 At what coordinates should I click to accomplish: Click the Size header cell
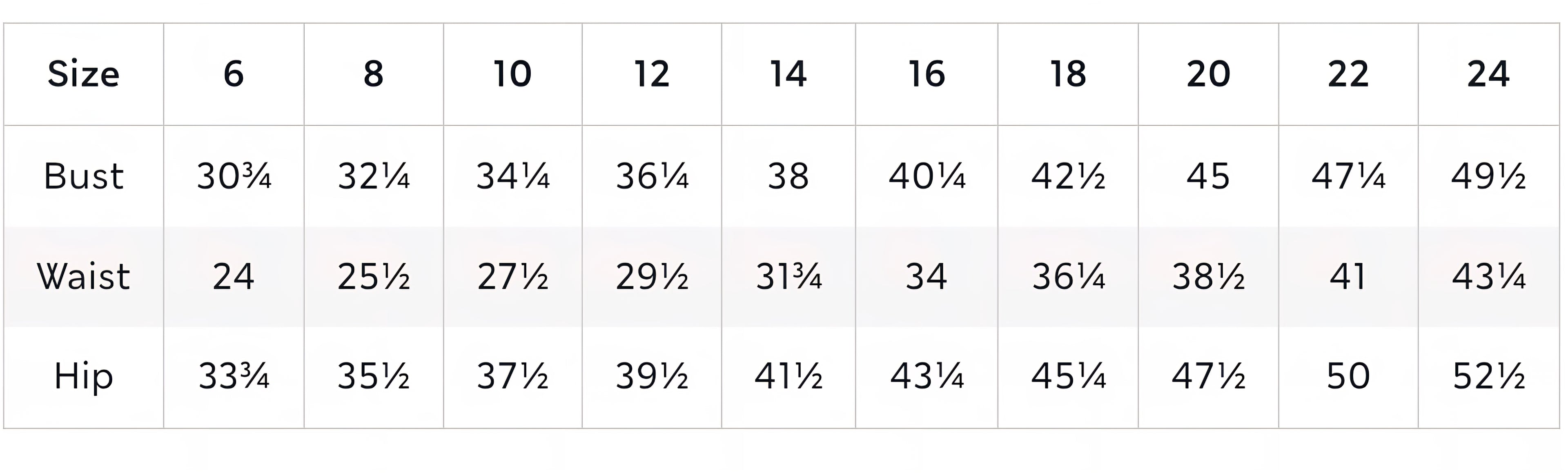pyautogui.click(x=83, y=74)
